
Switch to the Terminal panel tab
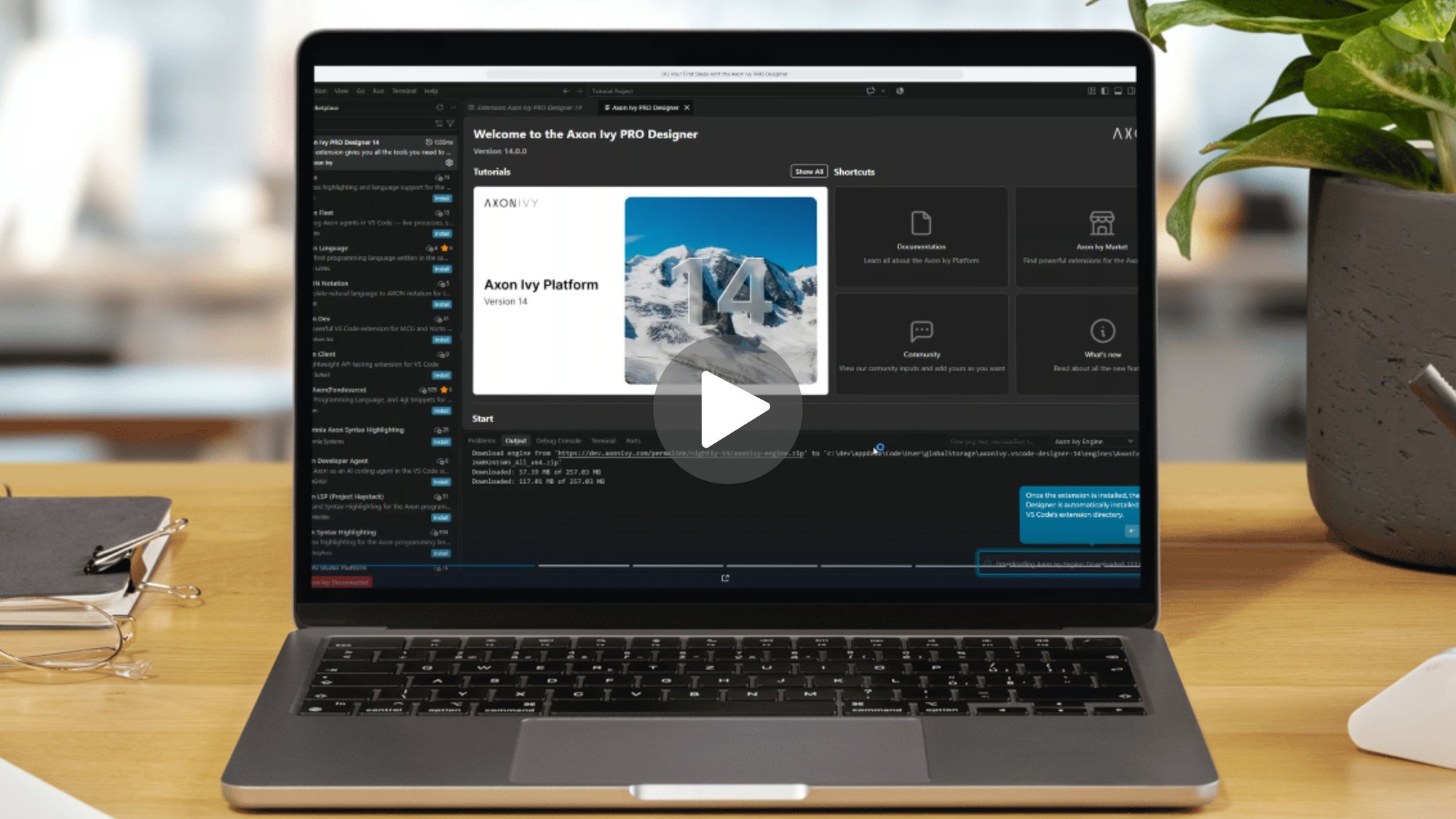point(604,441)
